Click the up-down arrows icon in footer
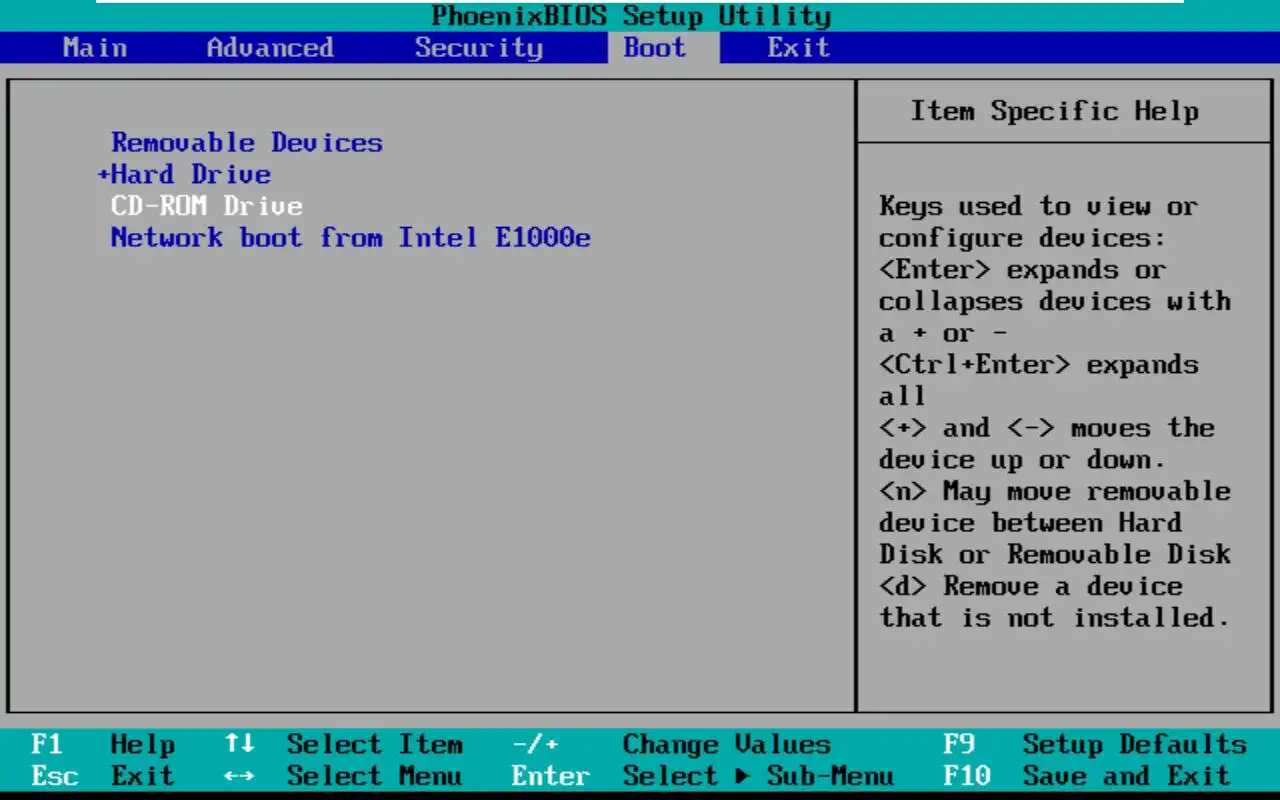 (239, 744)
